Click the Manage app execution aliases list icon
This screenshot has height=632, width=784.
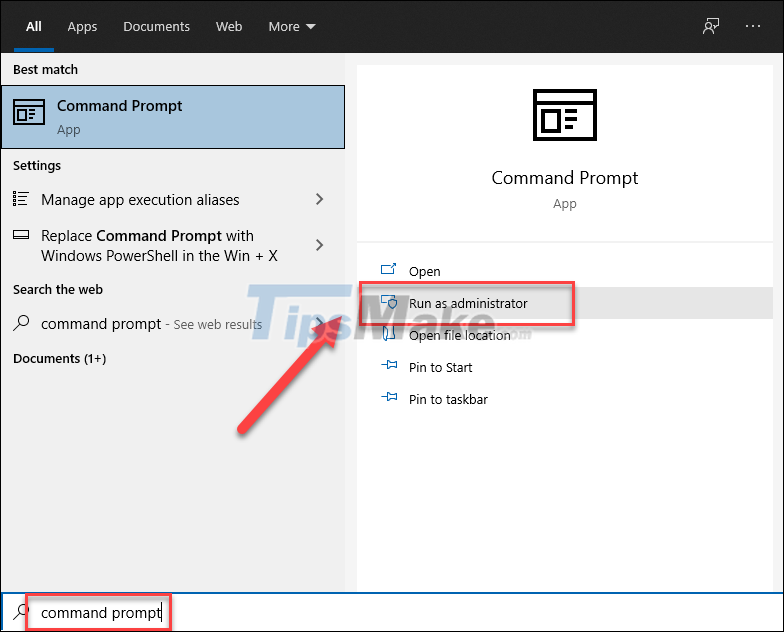pyautogui.click(x=20, y=199)
